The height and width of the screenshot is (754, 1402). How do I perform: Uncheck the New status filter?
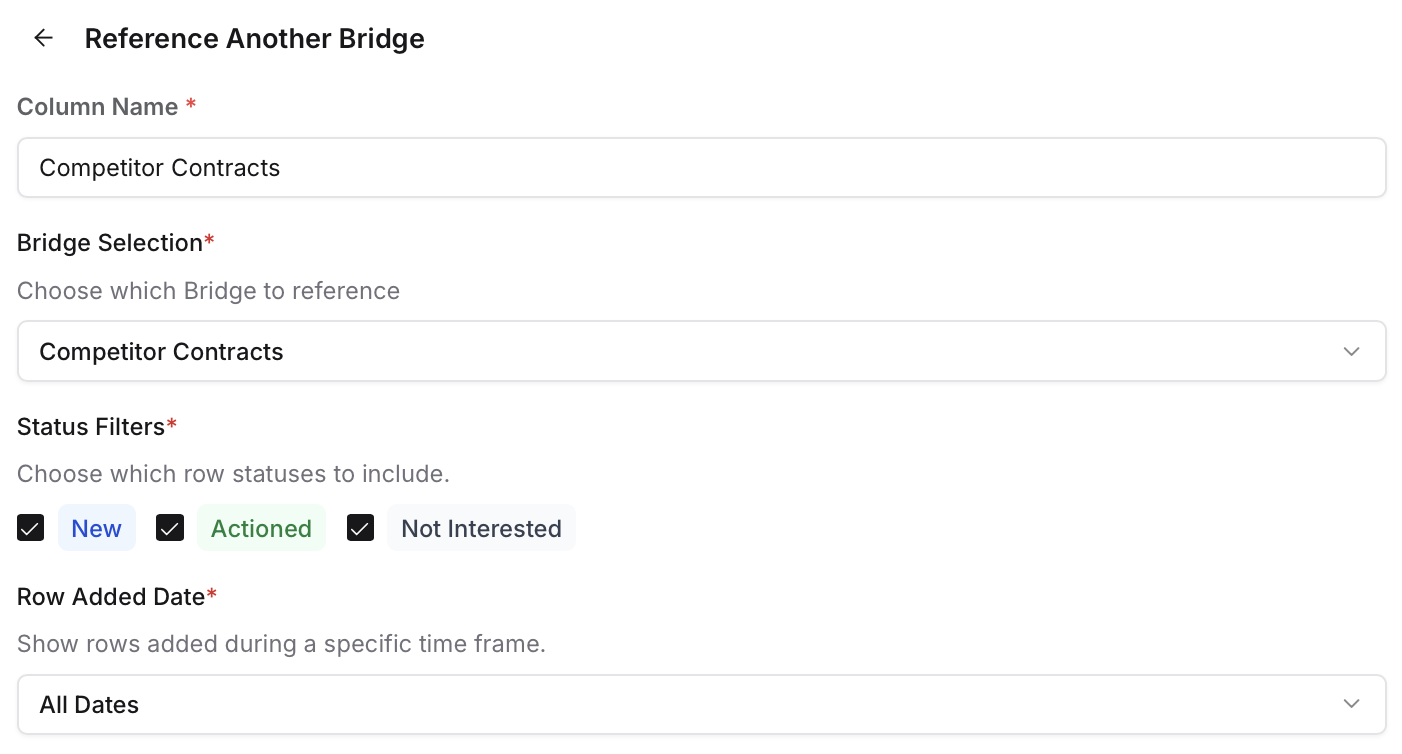(x=30, y=528)
